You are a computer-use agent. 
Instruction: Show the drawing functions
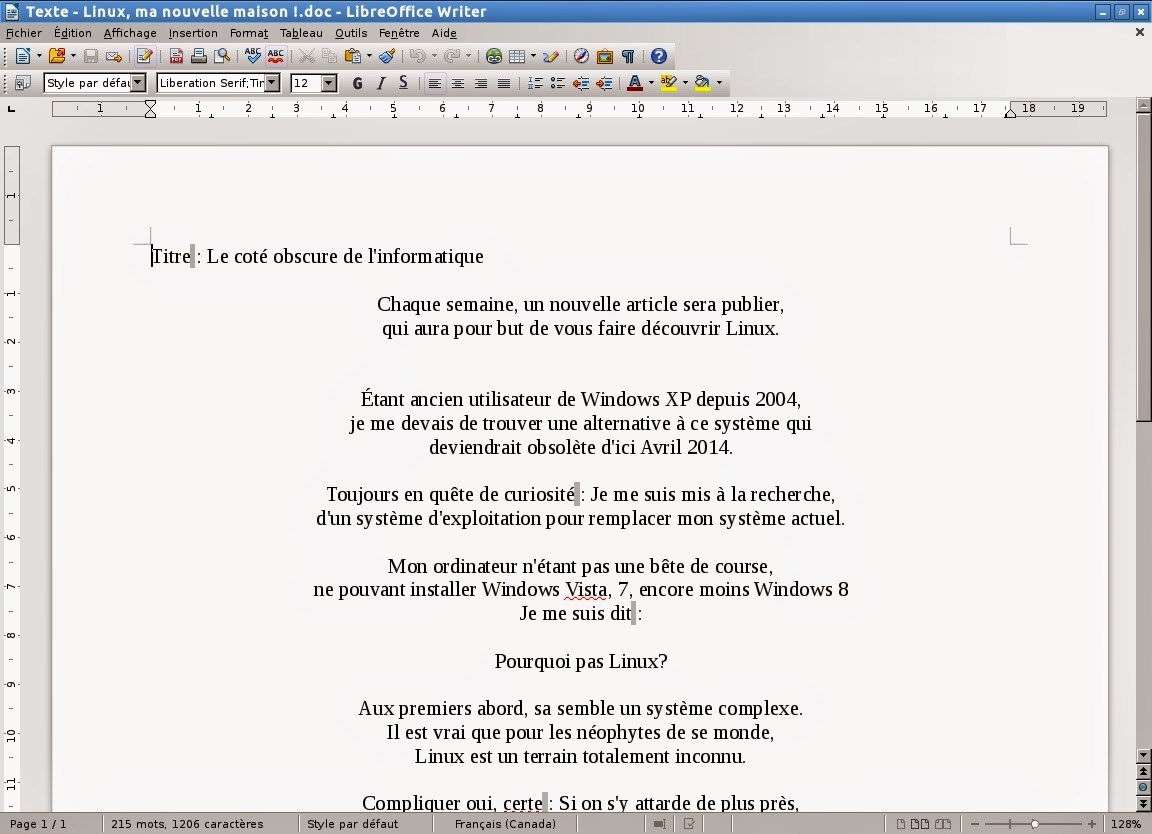tap(551, 56)
